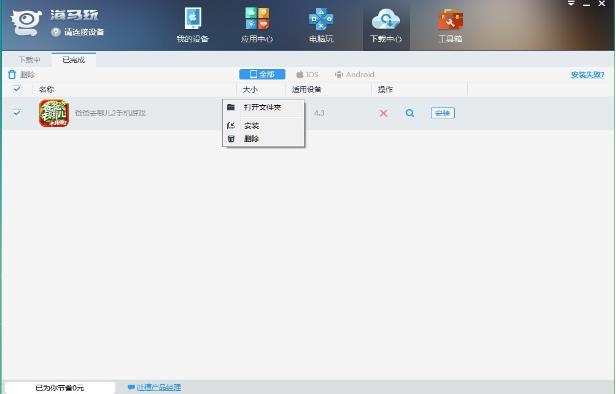Toggle the select-all checkbox in header

tap(17, 89)
